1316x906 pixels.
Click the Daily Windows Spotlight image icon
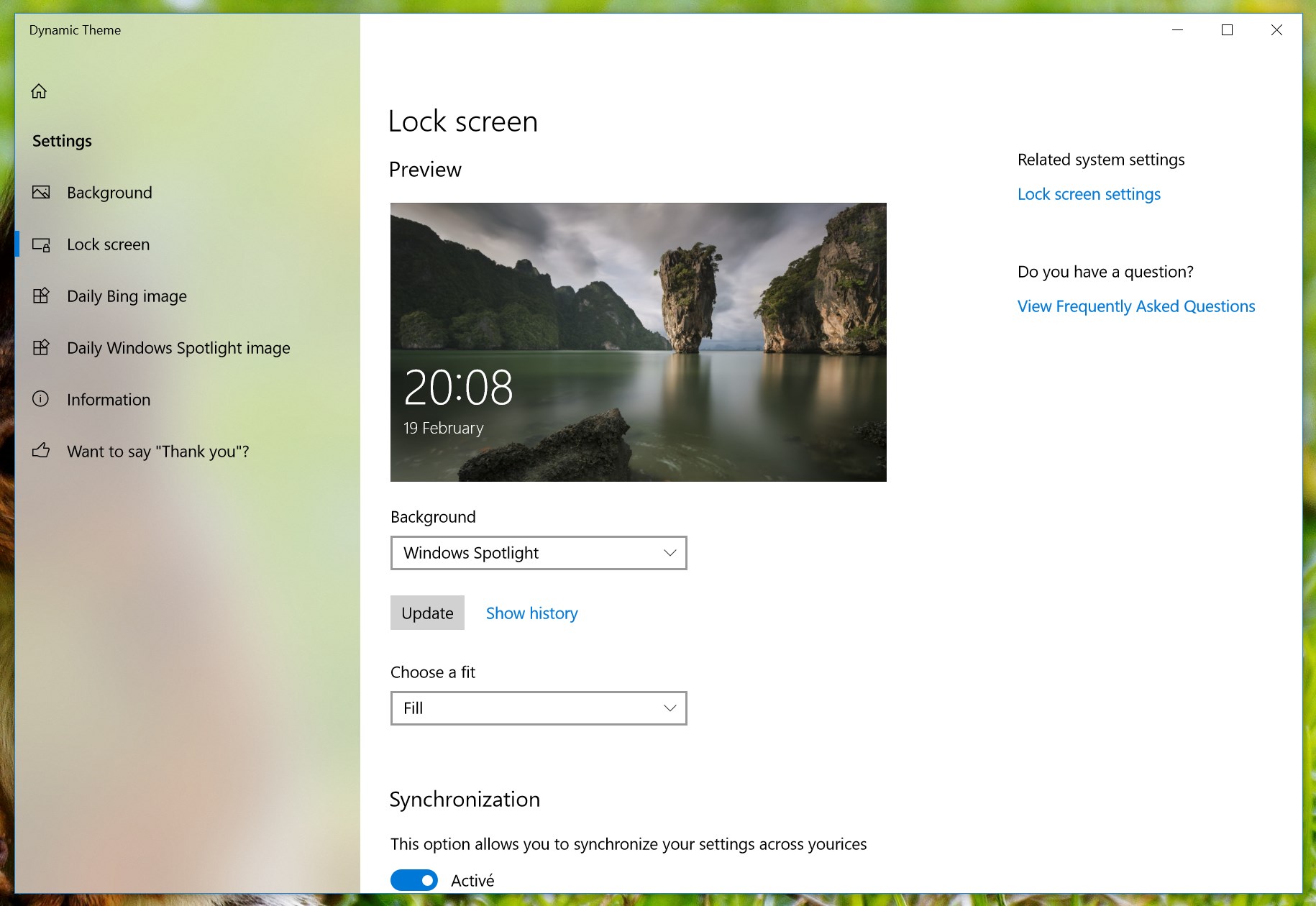[x=41, y=347]
